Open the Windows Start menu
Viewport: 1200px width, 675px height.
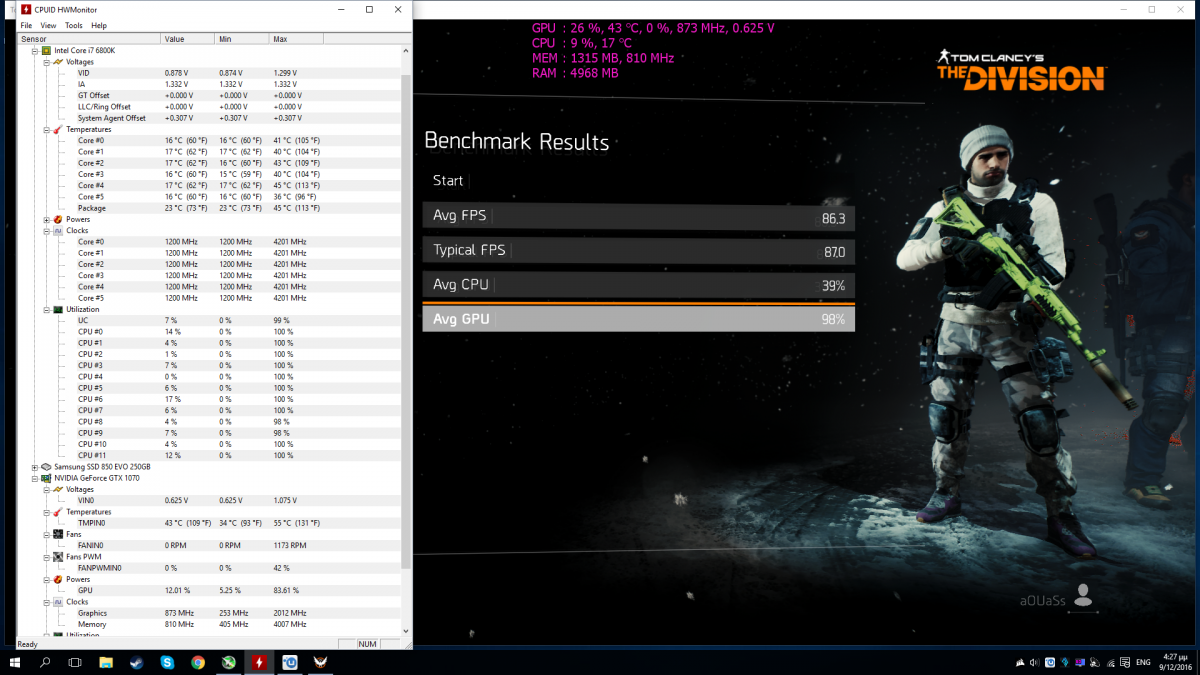click(15, 662)
